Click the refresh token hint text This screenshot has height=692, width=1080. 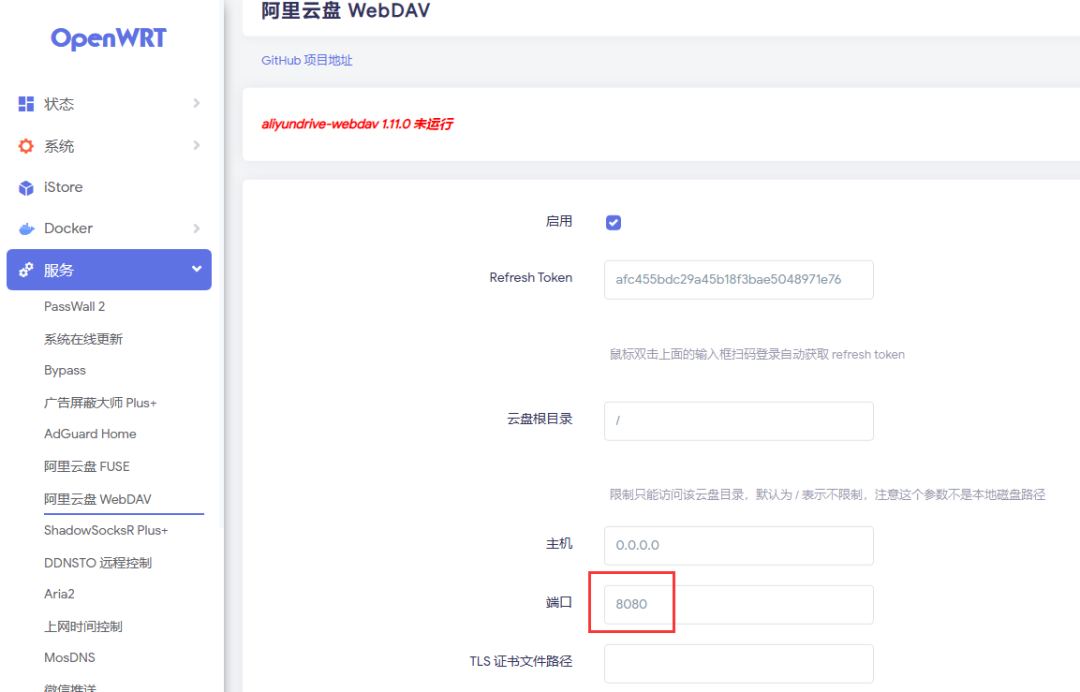point(757,355)
